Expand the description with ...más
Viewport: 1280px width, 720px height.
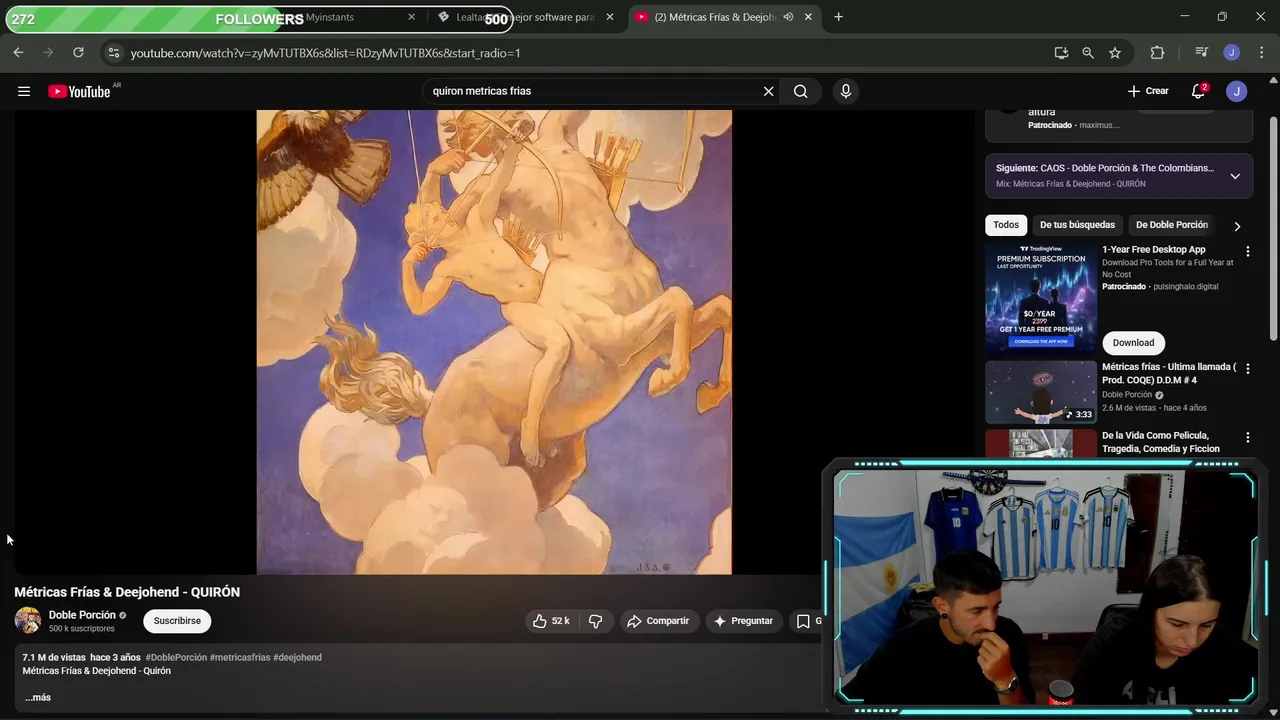(x=37, y=697)
